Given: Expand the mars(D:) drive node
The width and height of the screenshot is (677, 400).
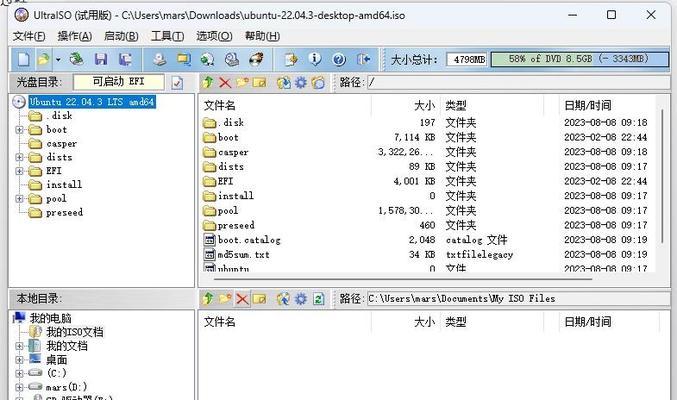Looking at the screenshot, I should (19, 387).
